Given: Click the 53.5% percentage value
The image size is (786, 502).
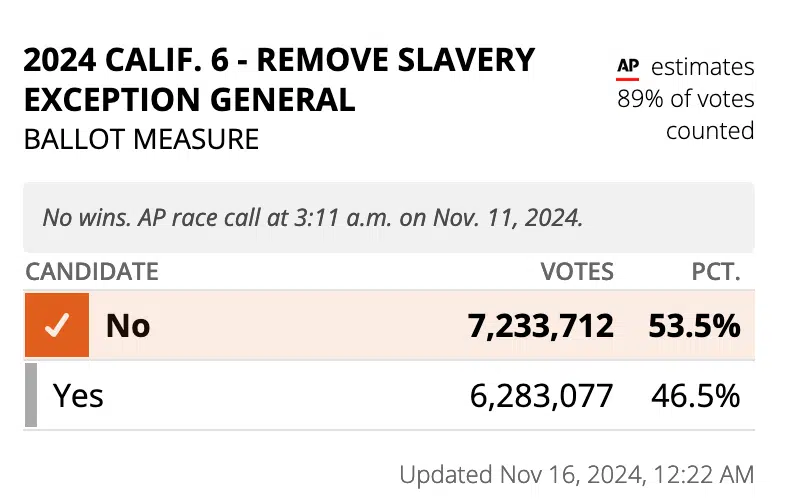Looking at the screenshot, I should [694, 325].
